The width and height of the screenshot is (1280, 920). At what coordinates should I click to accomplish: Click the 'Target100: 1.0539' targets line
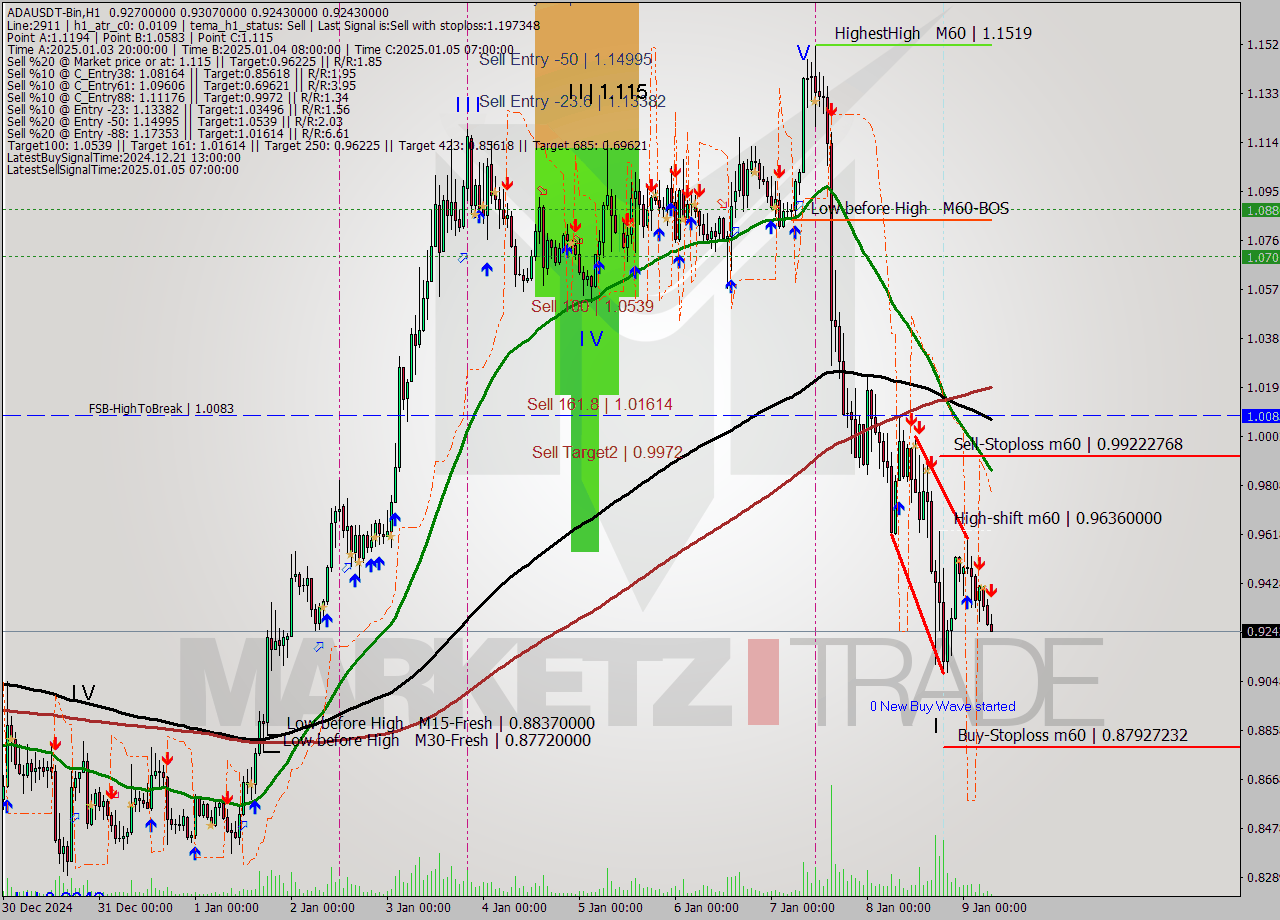coord(326,146)
